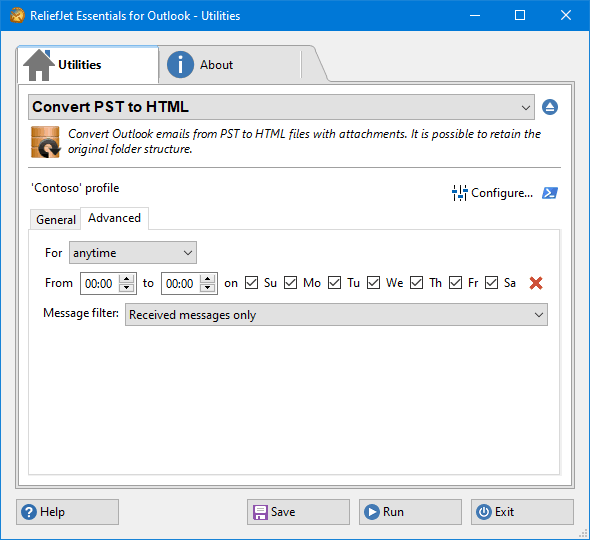Open the Message filter dropdown
Viewport: 590px width, 540px height.
336,315
